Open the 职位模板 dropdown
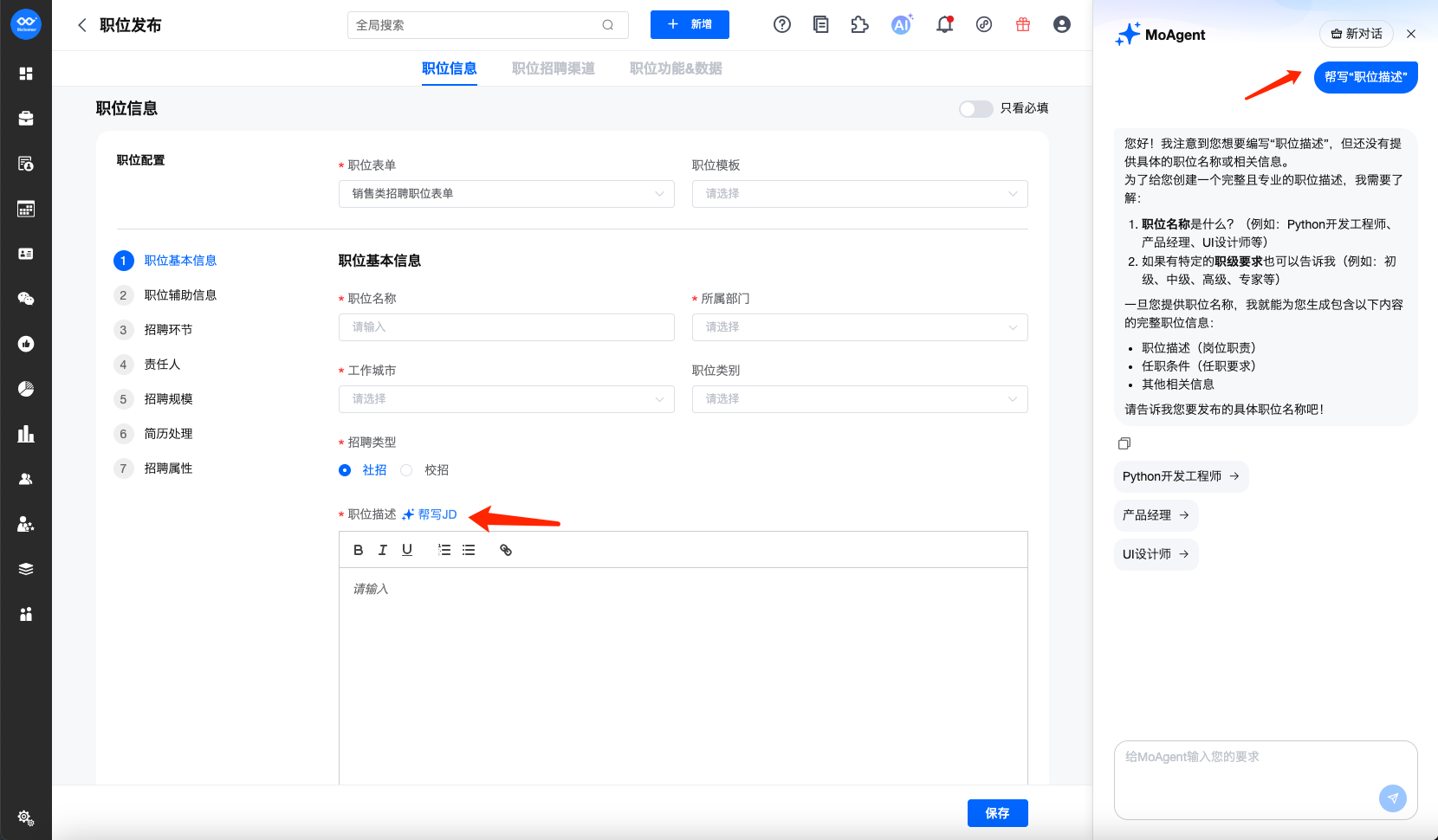The width and height of the screenshot is (1438, 840). (860, 194)
